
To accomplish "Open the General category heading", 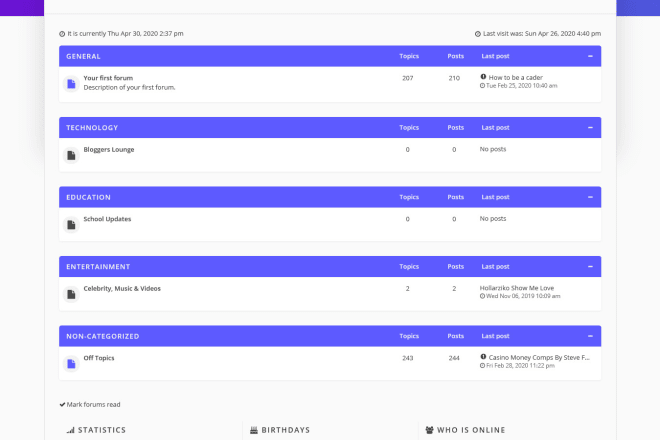I will tap(83, 56).
